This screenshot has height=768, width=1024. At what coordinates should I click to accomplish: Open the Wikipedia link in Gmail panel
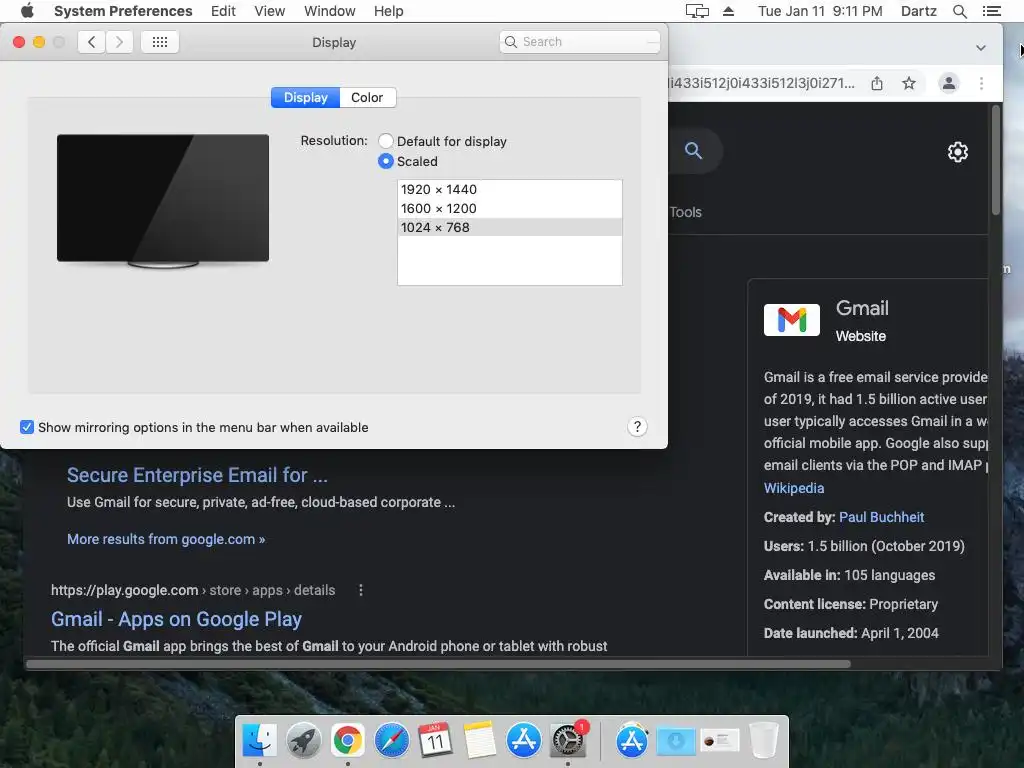pyautogui.click(x=794, y=488)
